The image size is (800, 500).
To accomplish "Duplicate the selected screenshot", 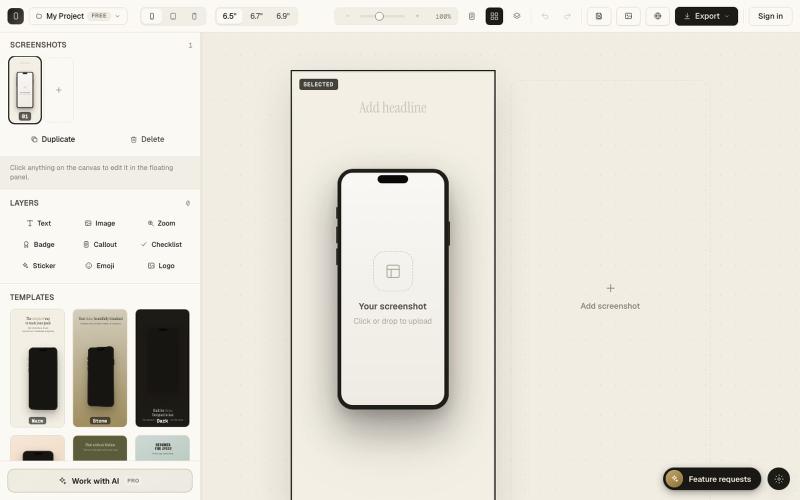I will pos(53,139).
